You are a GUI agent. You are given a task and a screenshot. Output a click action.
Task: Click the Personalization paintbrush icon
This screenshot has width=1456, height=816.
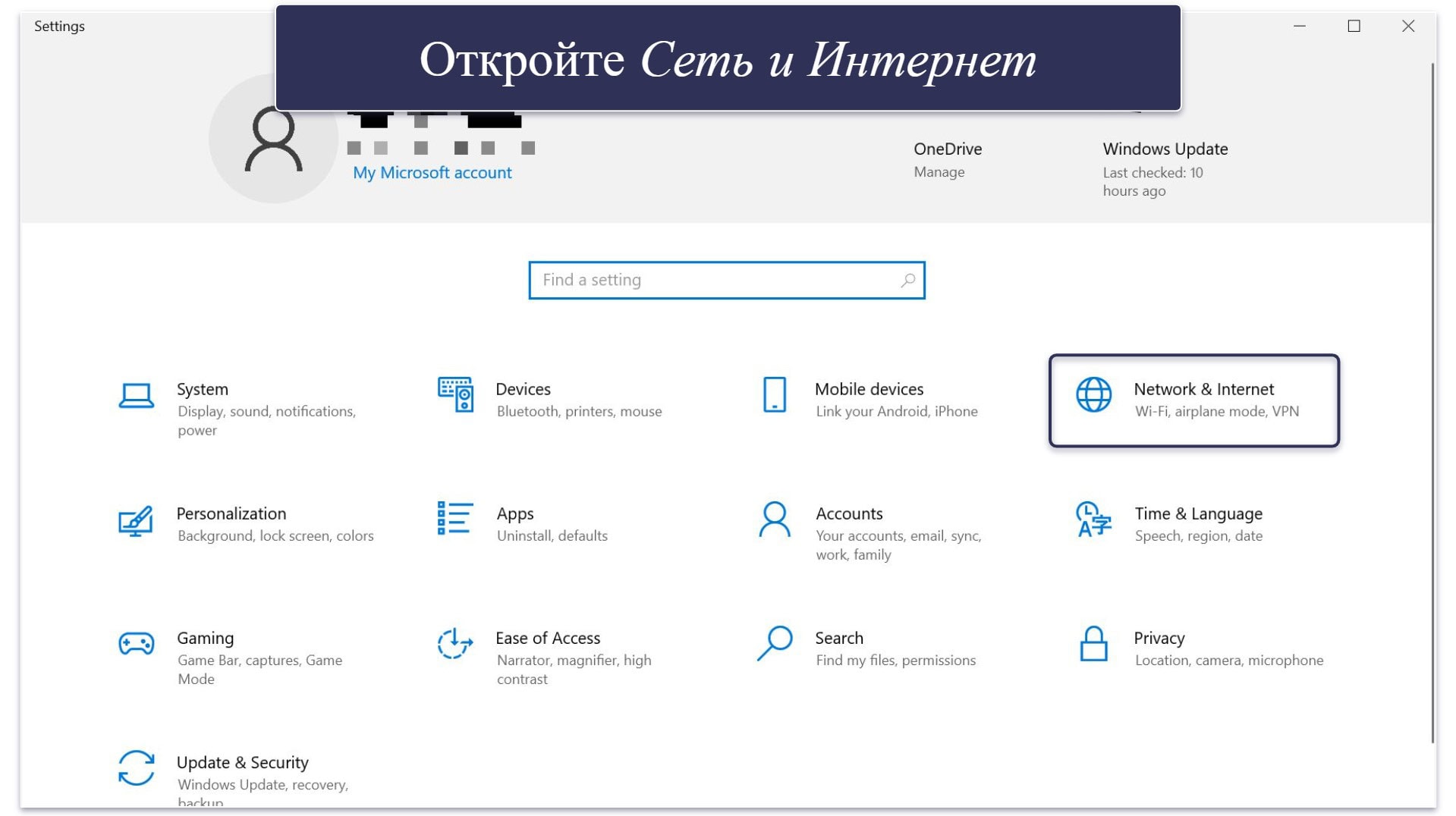[136, 520]
